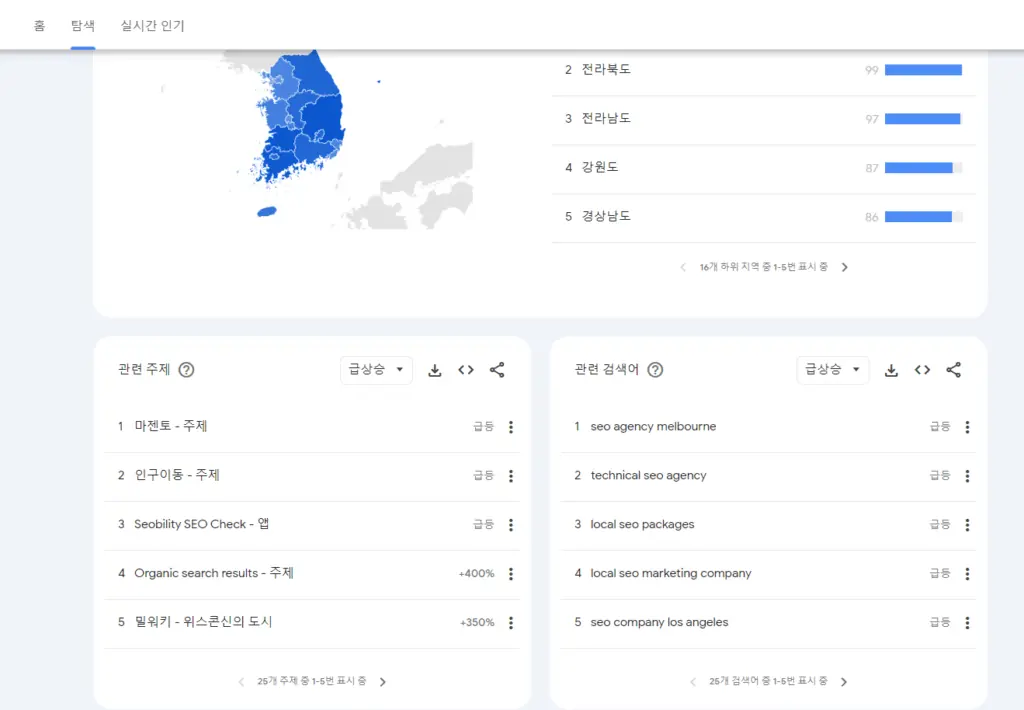This screenshot has width=1024, height=710.
Task: Open more options for local seo marketing company
Action: click(x=967, y=574)
